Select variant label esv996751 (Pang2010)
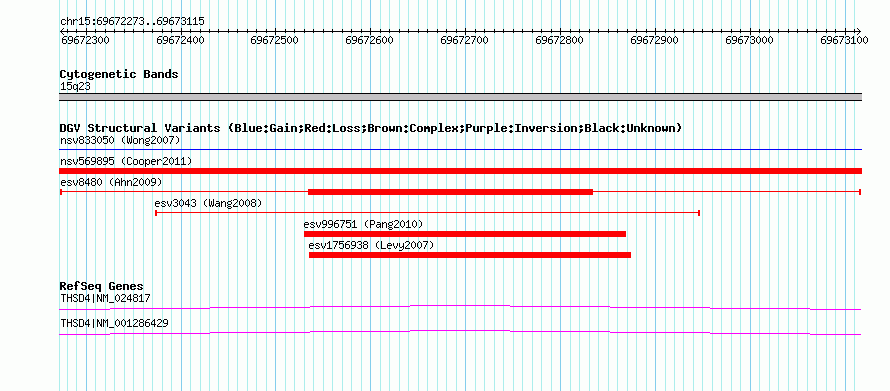 pyautogui.click(x=363, y=224)
